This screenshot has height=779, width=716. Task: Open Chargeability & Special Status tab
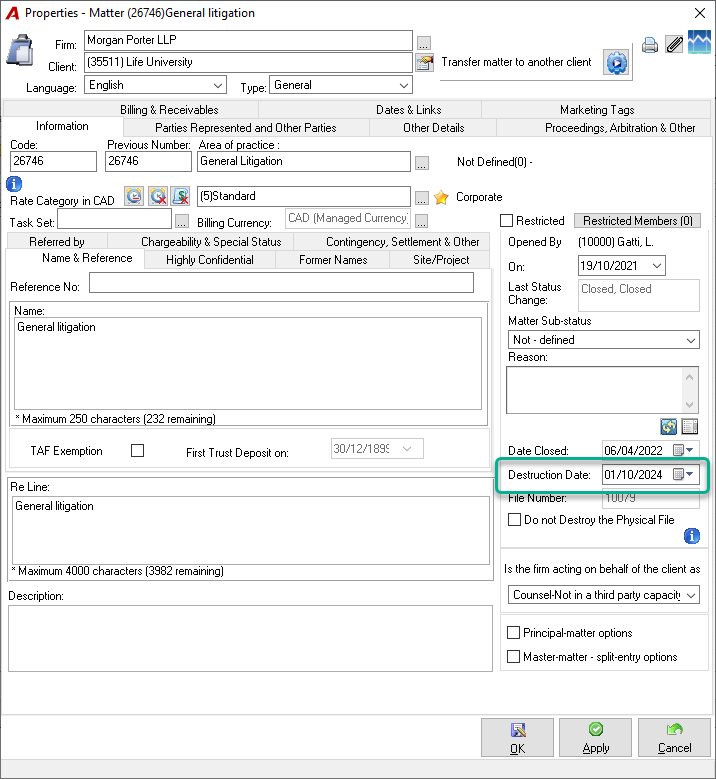click(211, 242)
